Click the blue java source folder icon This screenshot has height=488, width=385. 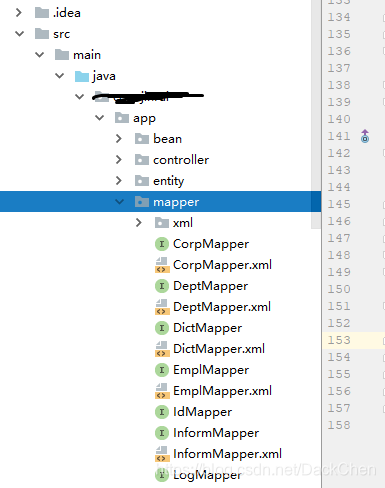click(x=82, y=76)
